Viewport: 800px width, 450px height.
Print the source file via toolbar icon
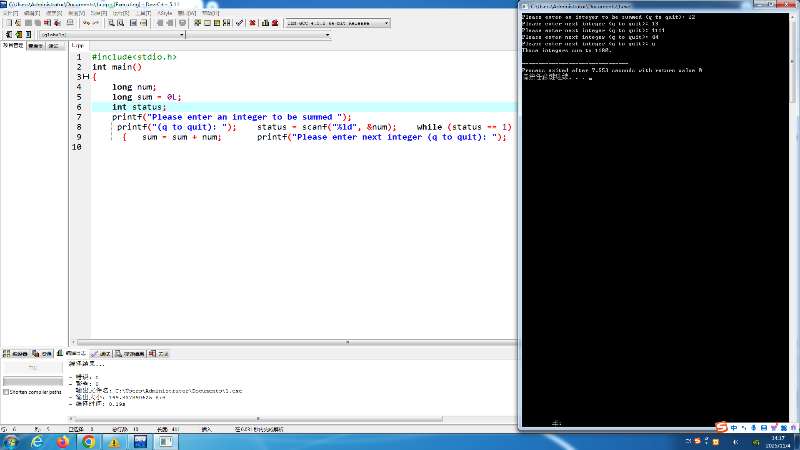(70, 23)
